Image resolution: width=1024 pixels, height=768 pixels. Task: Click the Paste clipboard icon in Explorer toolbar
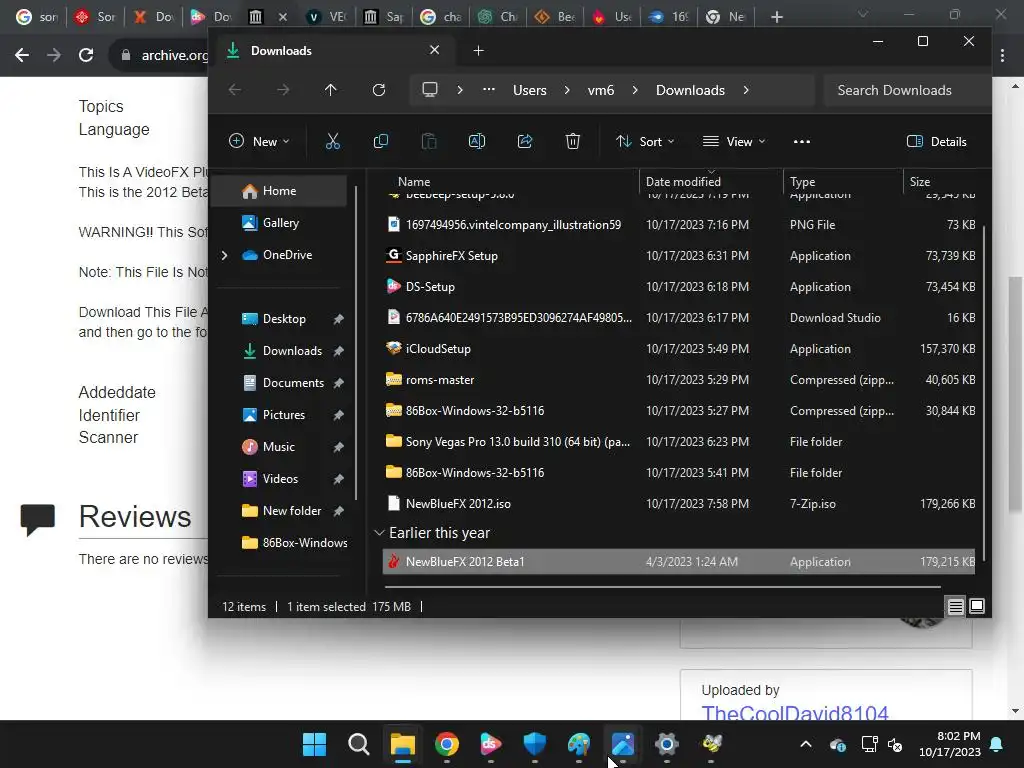point(429,141)
